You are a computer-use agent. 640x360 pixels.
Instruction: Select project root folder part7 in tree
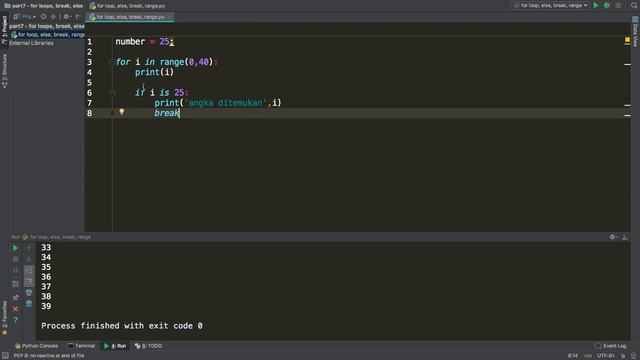point(47,26)
